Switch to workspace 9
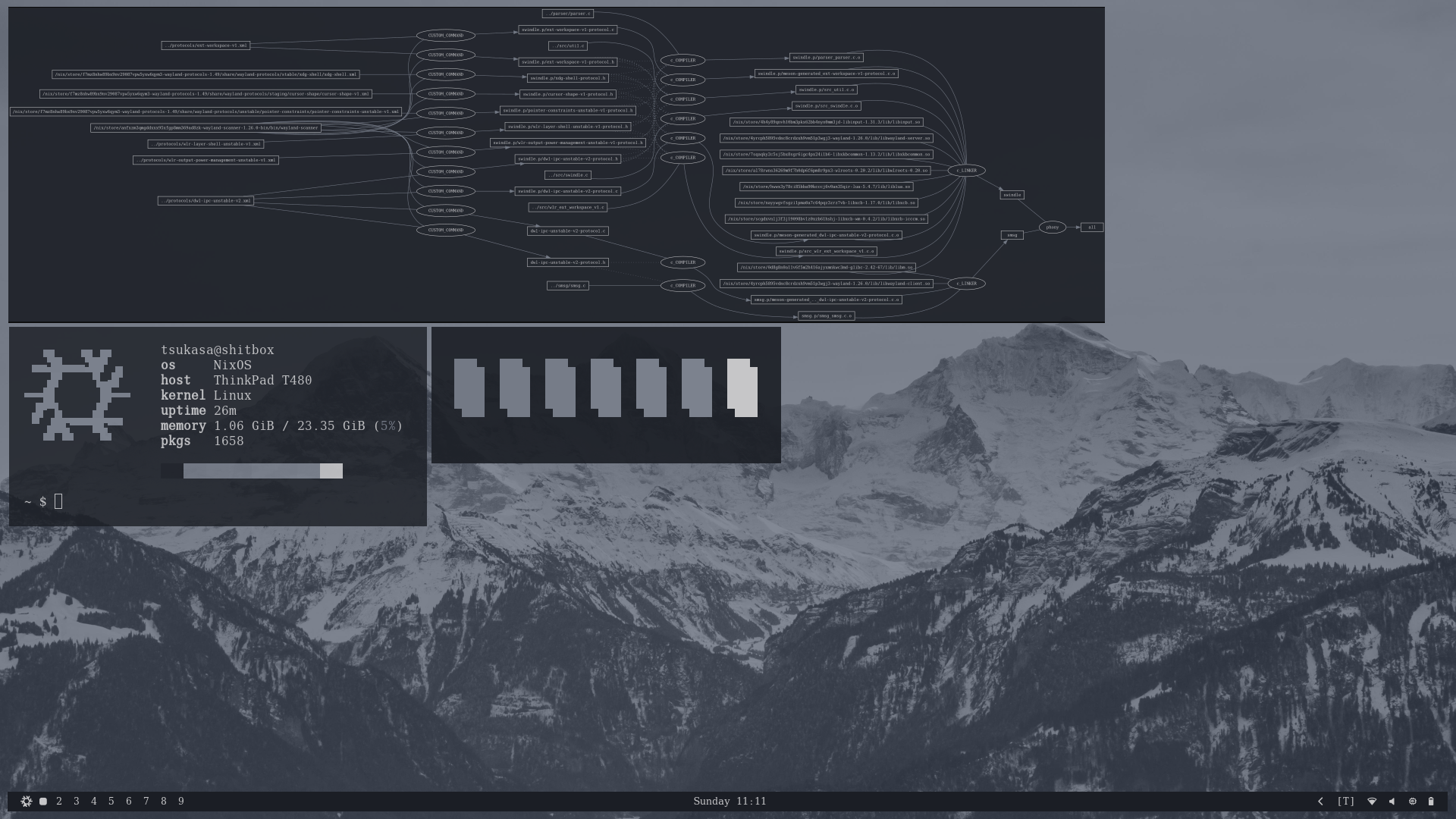This screenshot has height=819, width=1456. [x=181, y=802]
